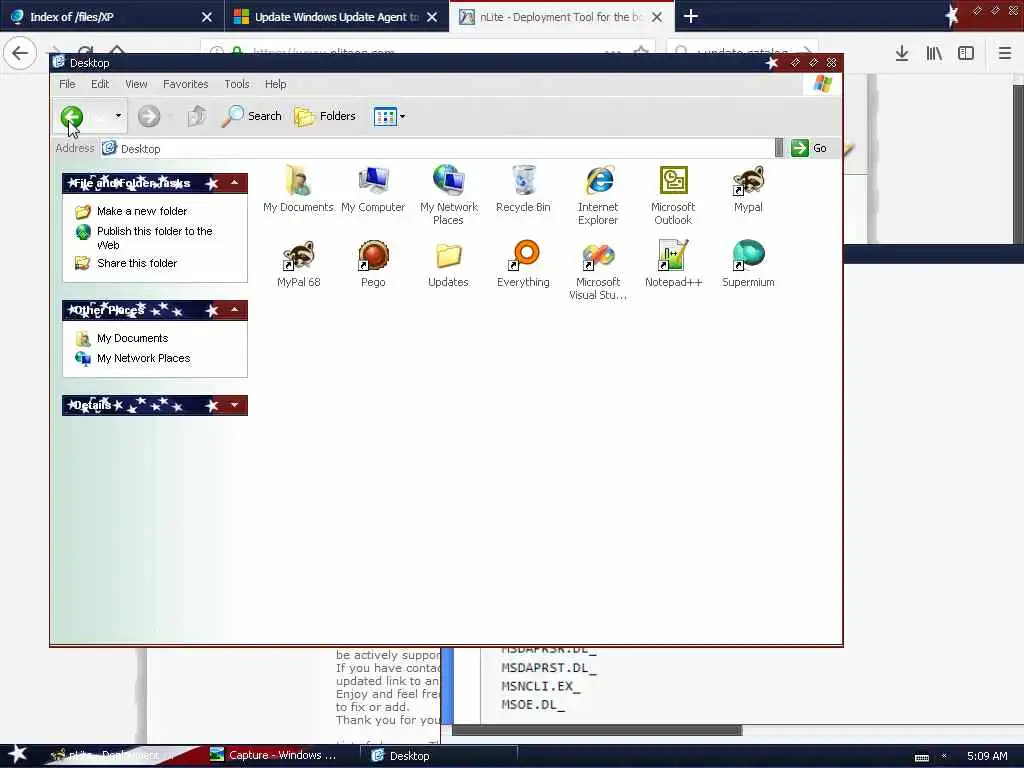Image resolution: width=1024 pixels, height=768 pixels.
Task: Select the Updates folder icon
Action: (x=448, y=264)
